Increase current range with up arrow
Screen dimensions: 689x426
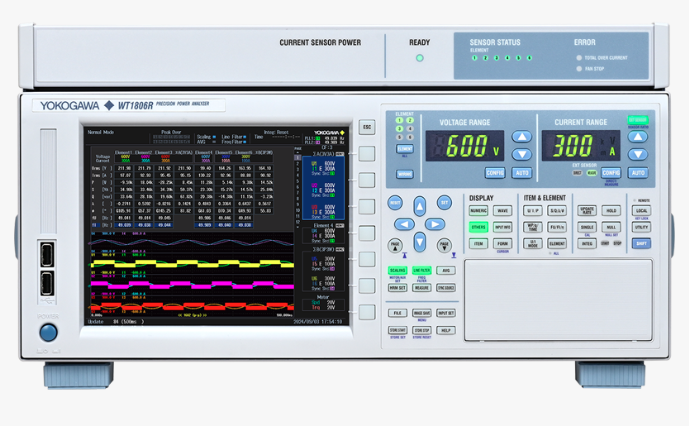coord(638,137)
